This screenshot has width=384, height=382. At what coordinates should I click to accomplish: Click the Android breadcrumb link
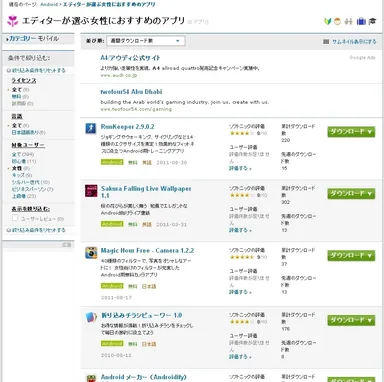coord(49,5)
